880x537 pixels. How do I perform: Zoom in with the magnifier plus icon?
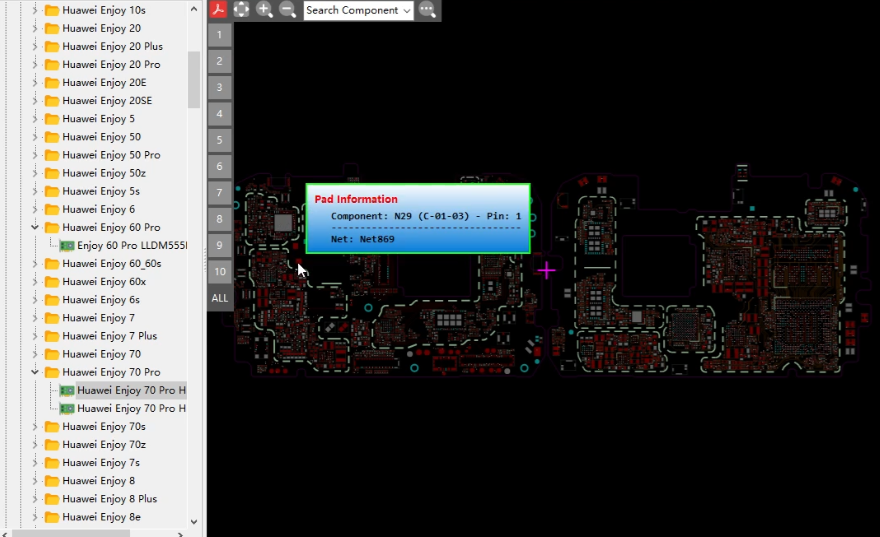(x=264, y=10)
